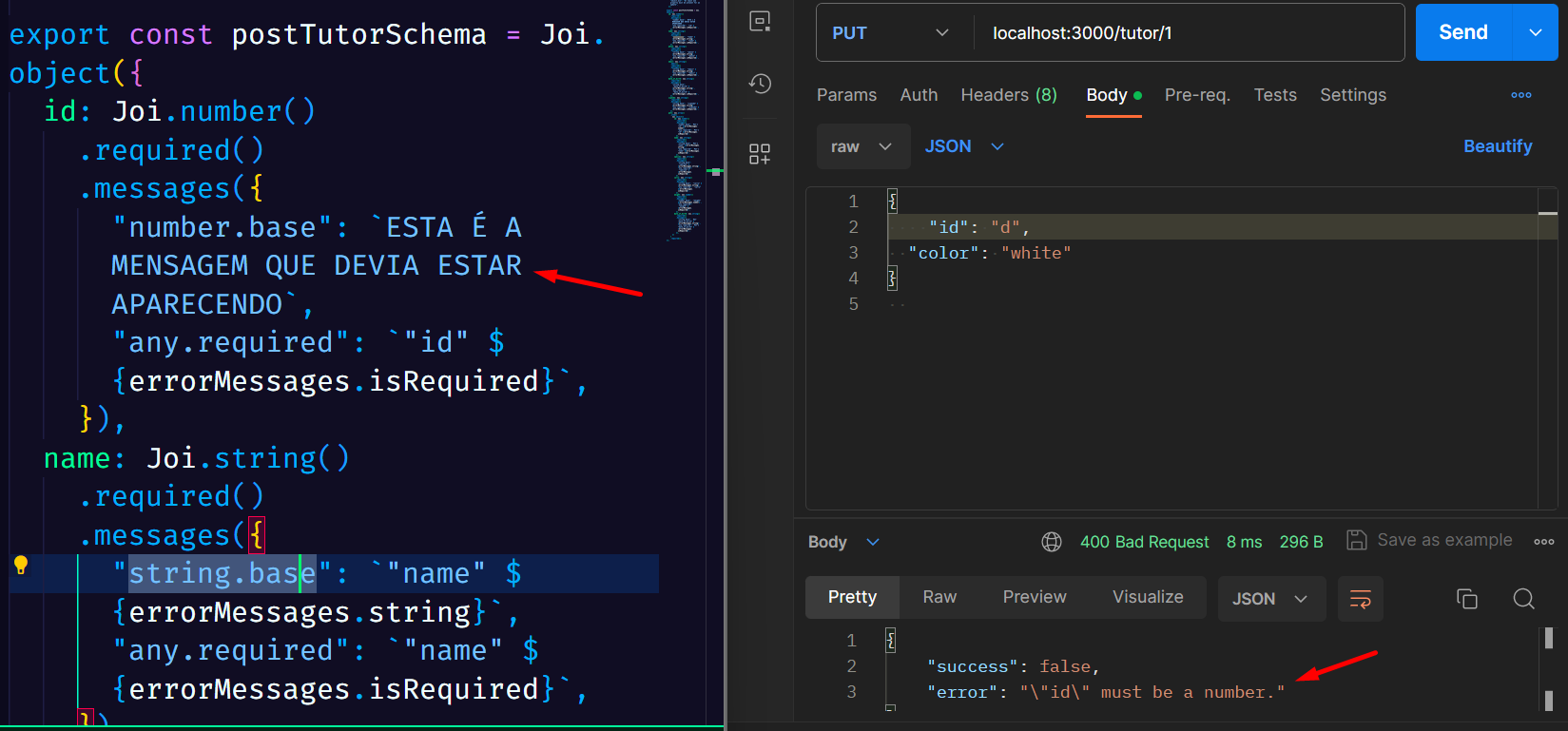Open the response options three-dots menu
The width and height of the screenshot is (1568, 731).
1544,542
